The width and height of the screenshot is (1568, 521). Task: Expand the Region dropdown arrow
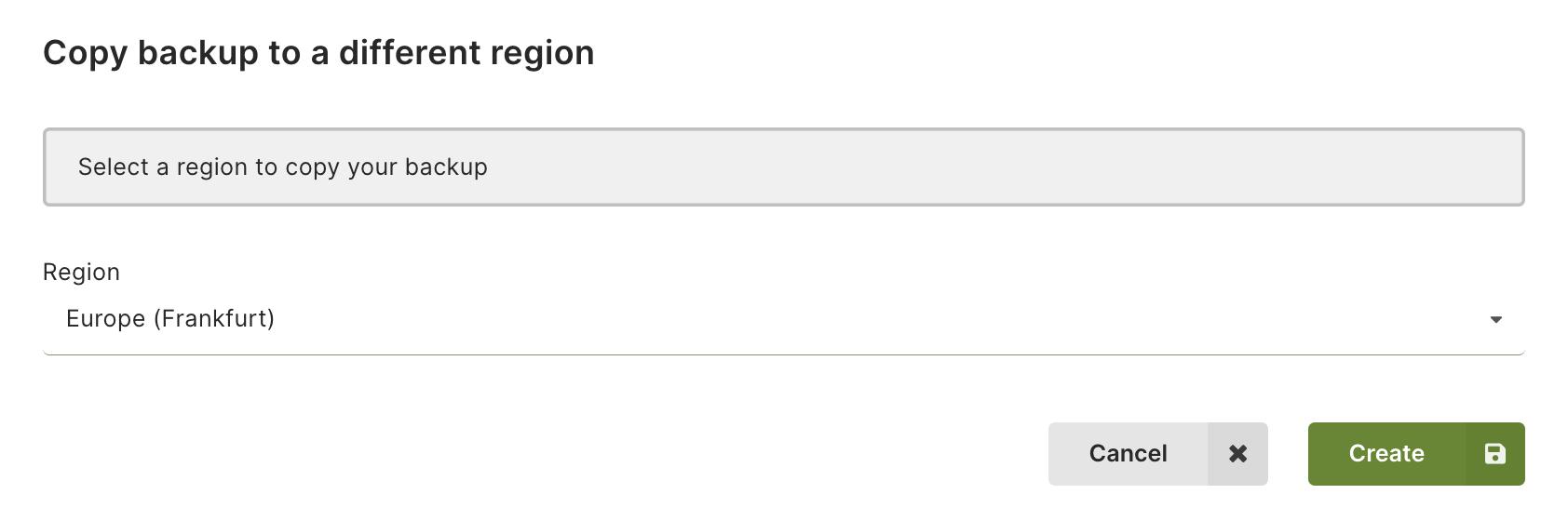click(x=1496, y=319)
